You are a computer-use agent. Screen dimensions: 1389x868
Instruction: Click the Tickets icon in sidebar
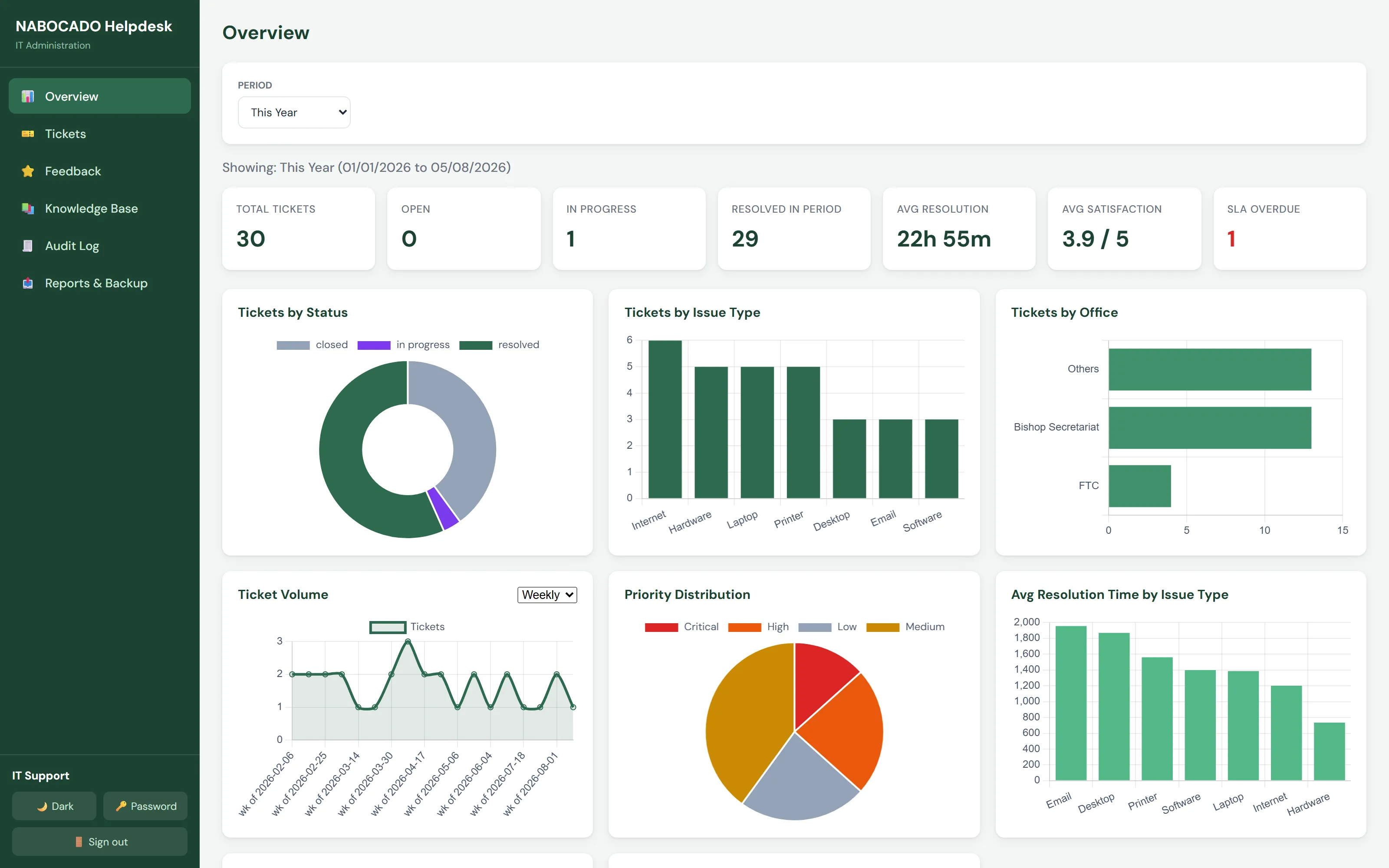[27, 134]
